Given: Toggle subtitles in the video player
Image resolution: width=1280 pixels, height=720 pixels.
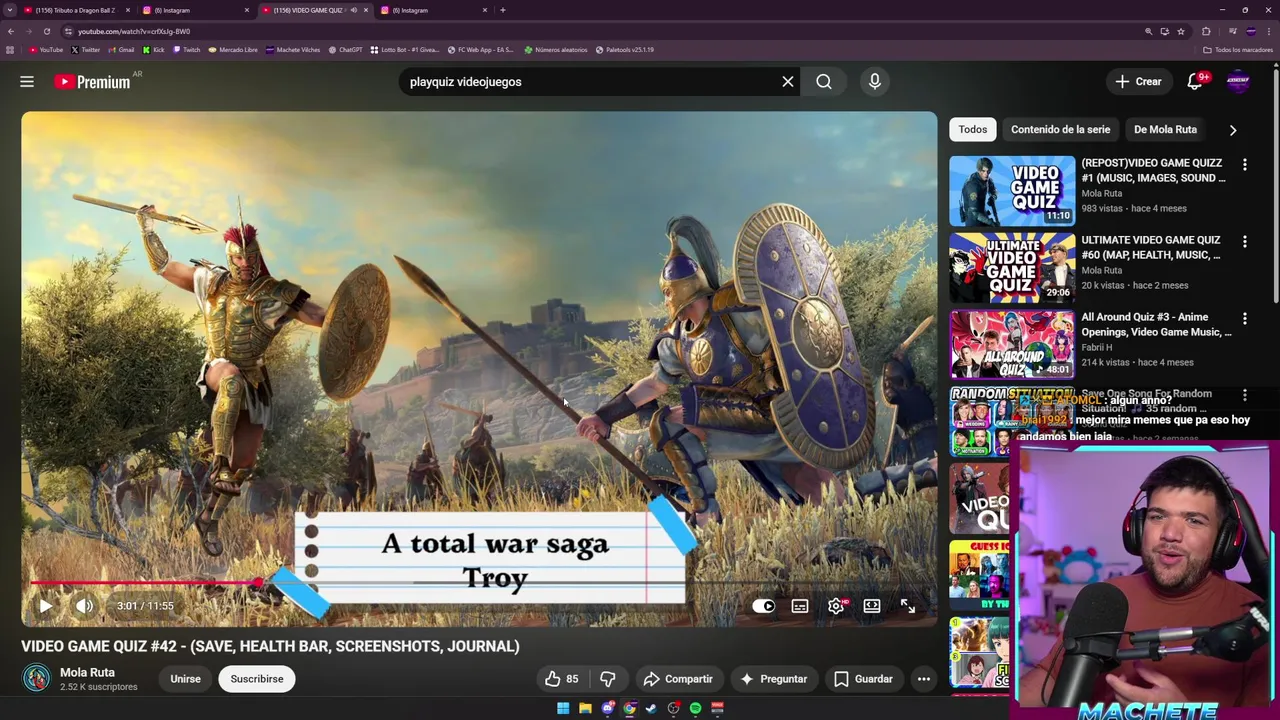Looking at the screenshot, I should (x=800, y=606).
